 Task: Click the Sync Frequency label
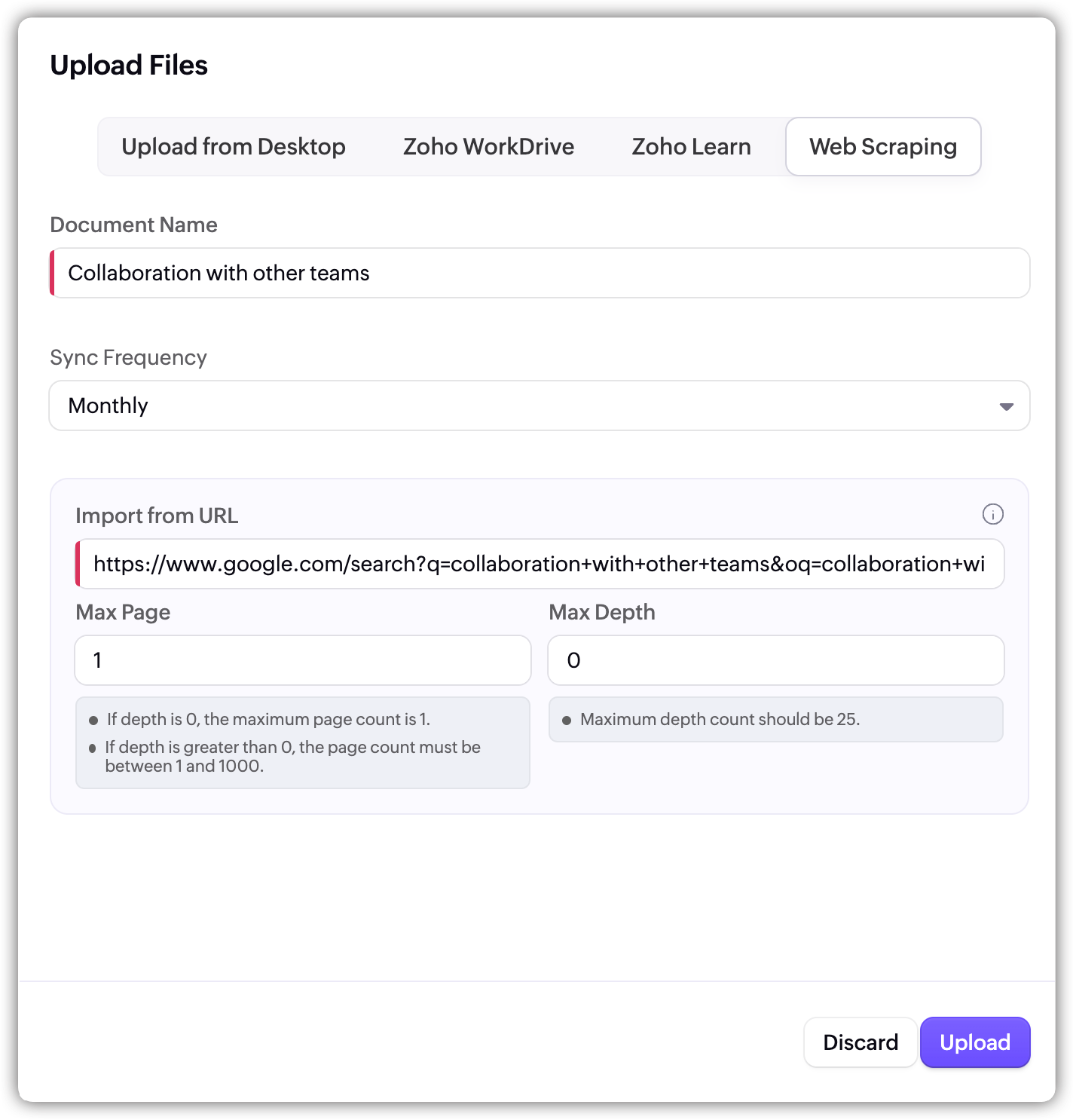pos(128,357)
